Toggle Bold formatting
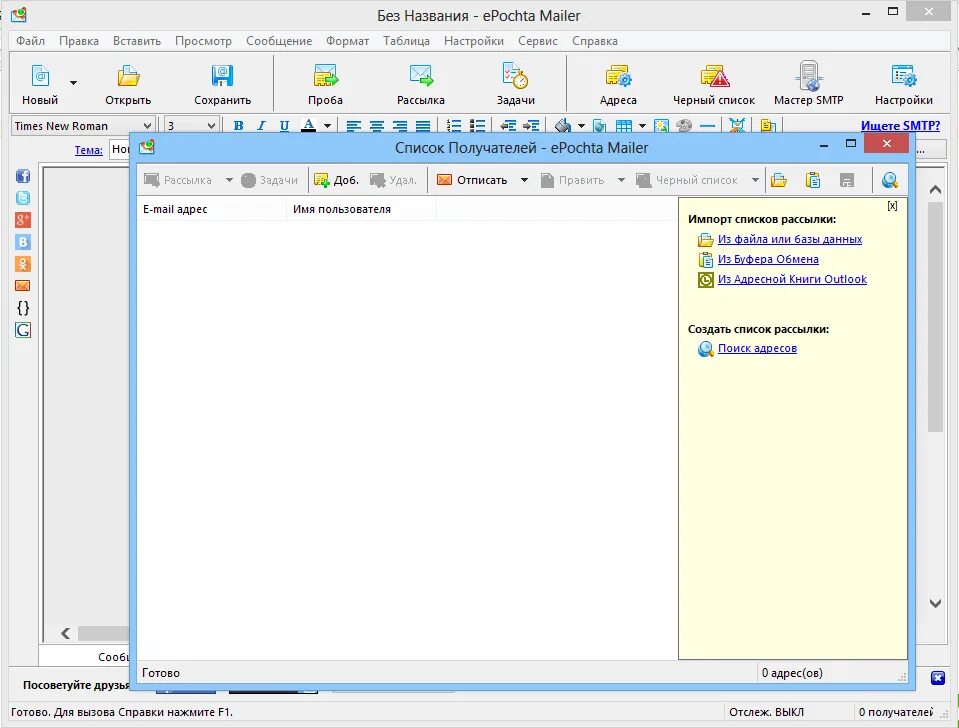The width and height of the screenshot is (959, 728). (239, 125)
